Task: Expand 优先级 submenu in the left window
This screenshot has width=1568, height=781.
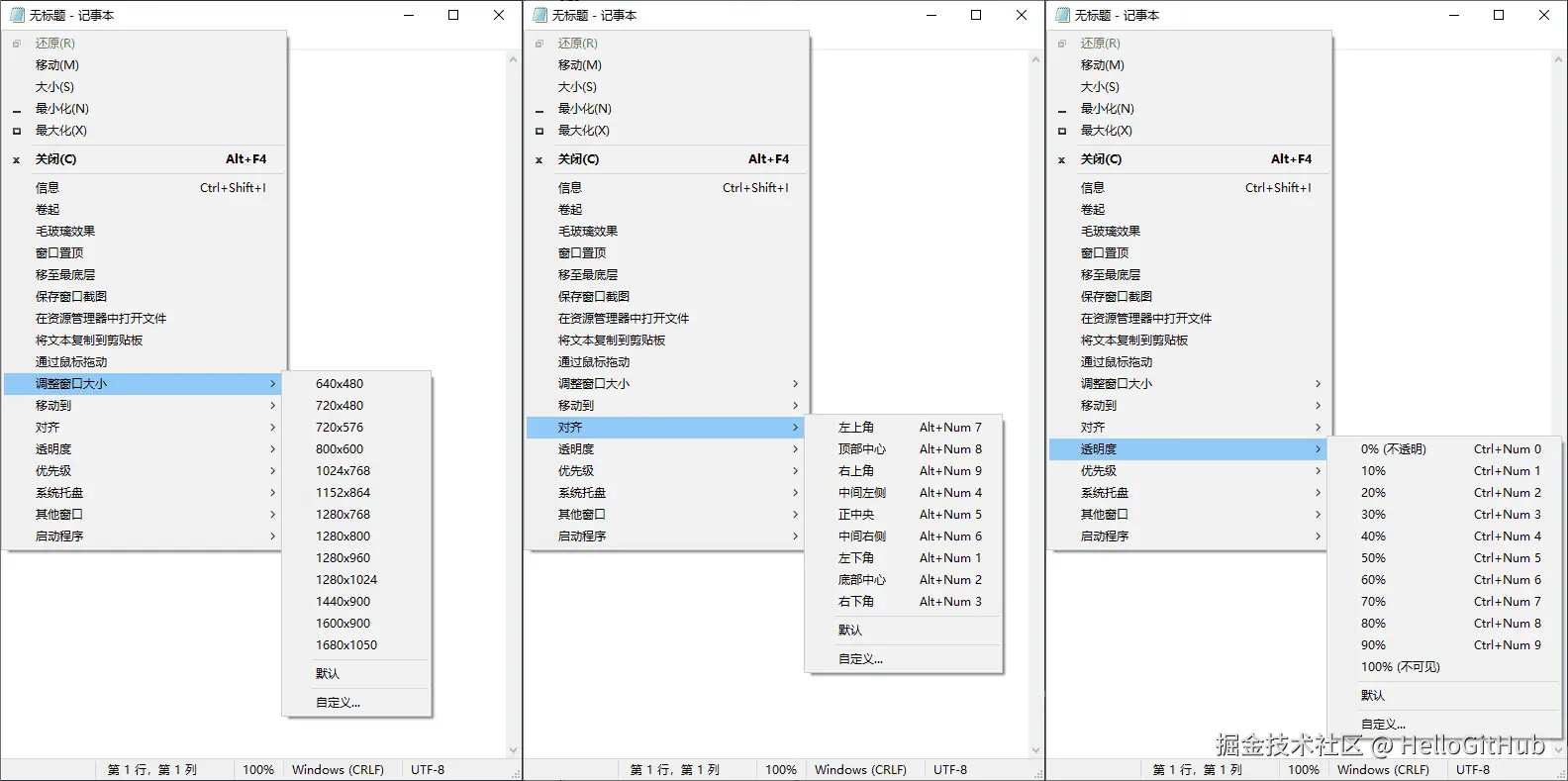Action: tap(146, 471)
